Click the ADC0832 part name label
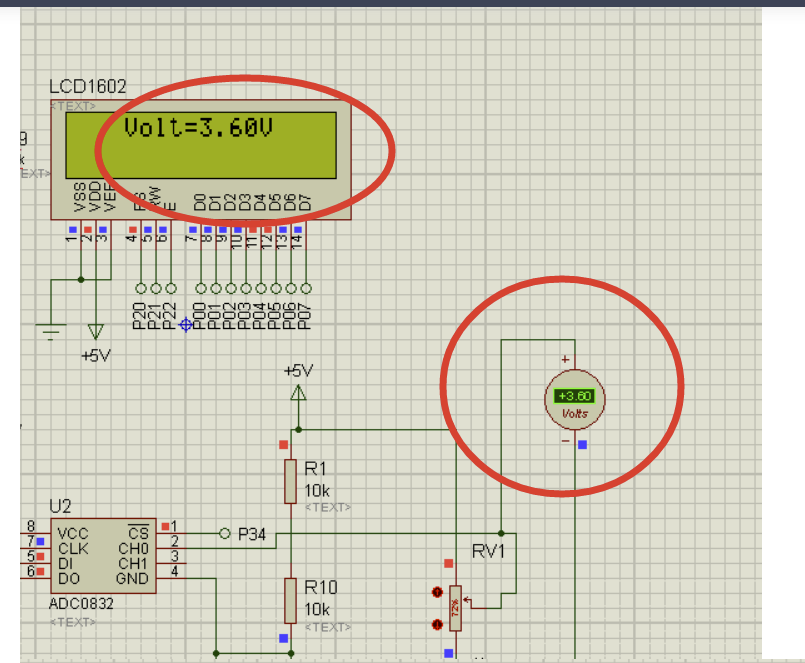This screenshot has width=805, height=663. (81, 603)
